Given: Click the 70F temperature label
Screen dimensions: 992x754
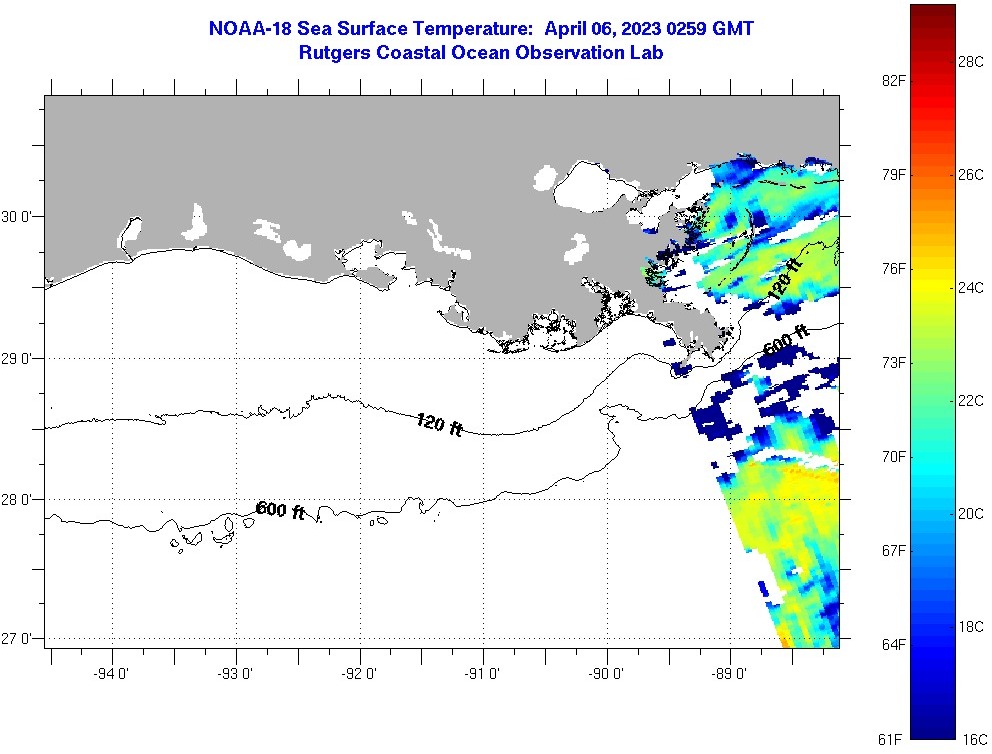Looking at the screenshot, I should click(x=894, y=457).
